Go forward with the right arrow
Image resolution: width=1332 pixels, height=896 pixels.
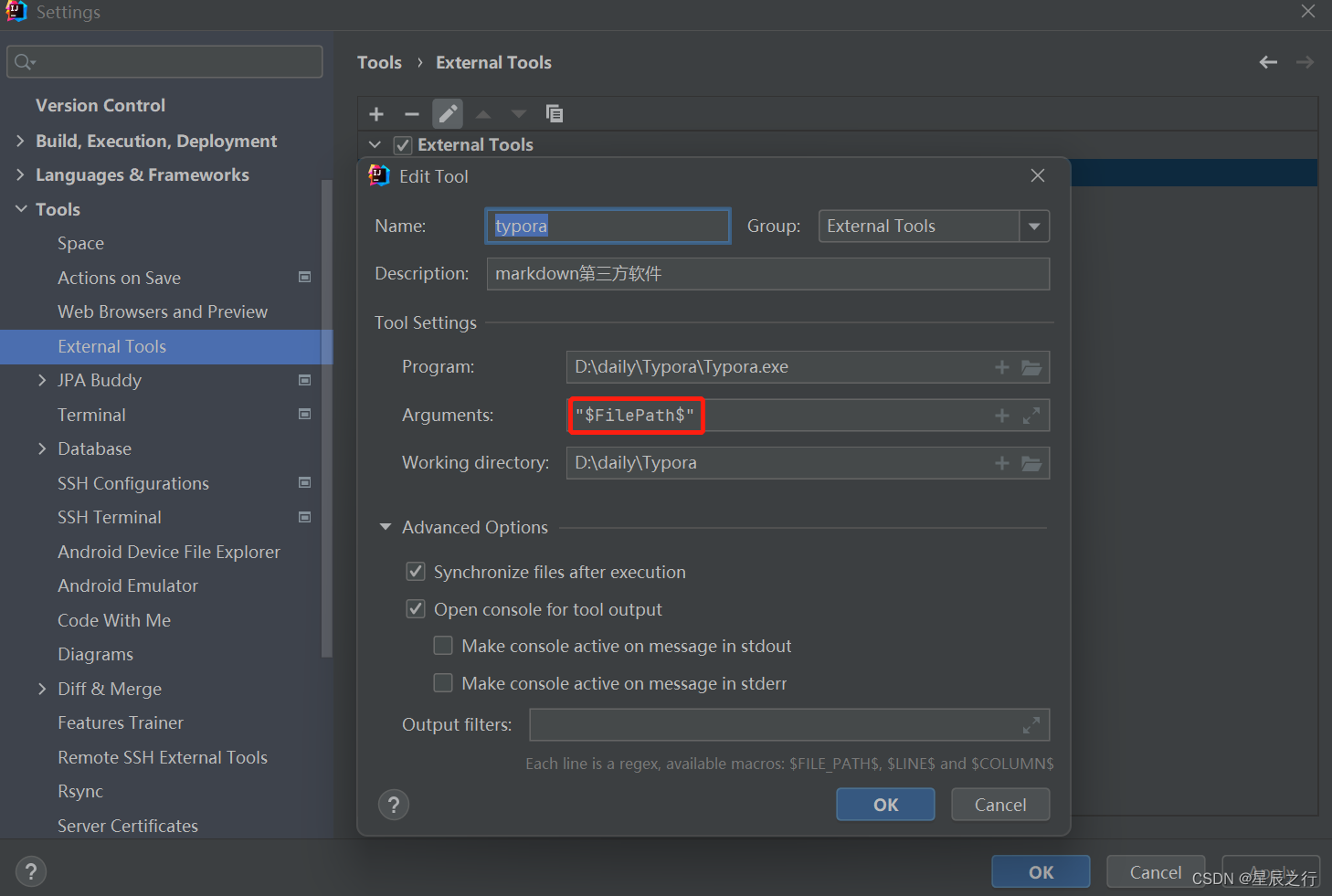point(1305,62)
